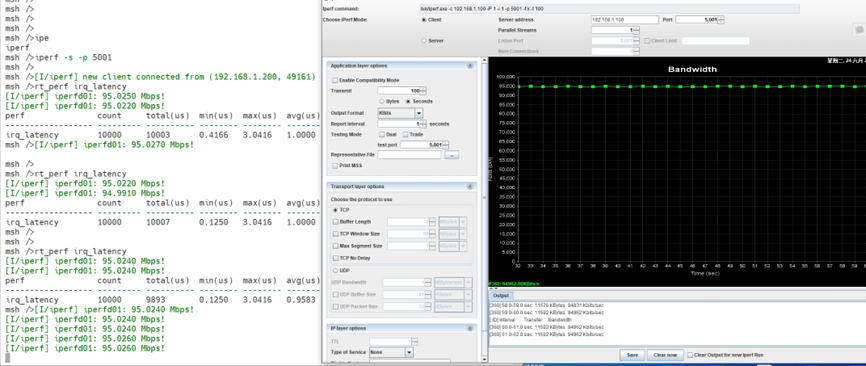
Task: Select Client iPerf mode
Action: pos(424,20)
